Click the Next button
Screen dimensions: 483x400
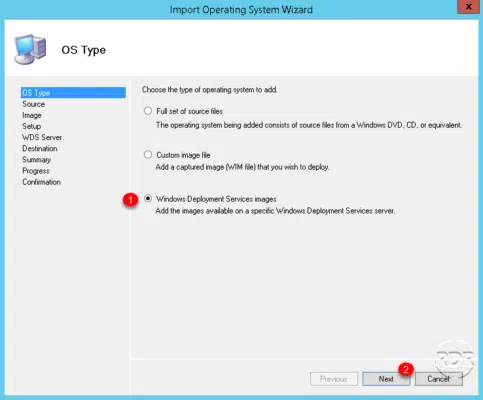pos(386,379)
